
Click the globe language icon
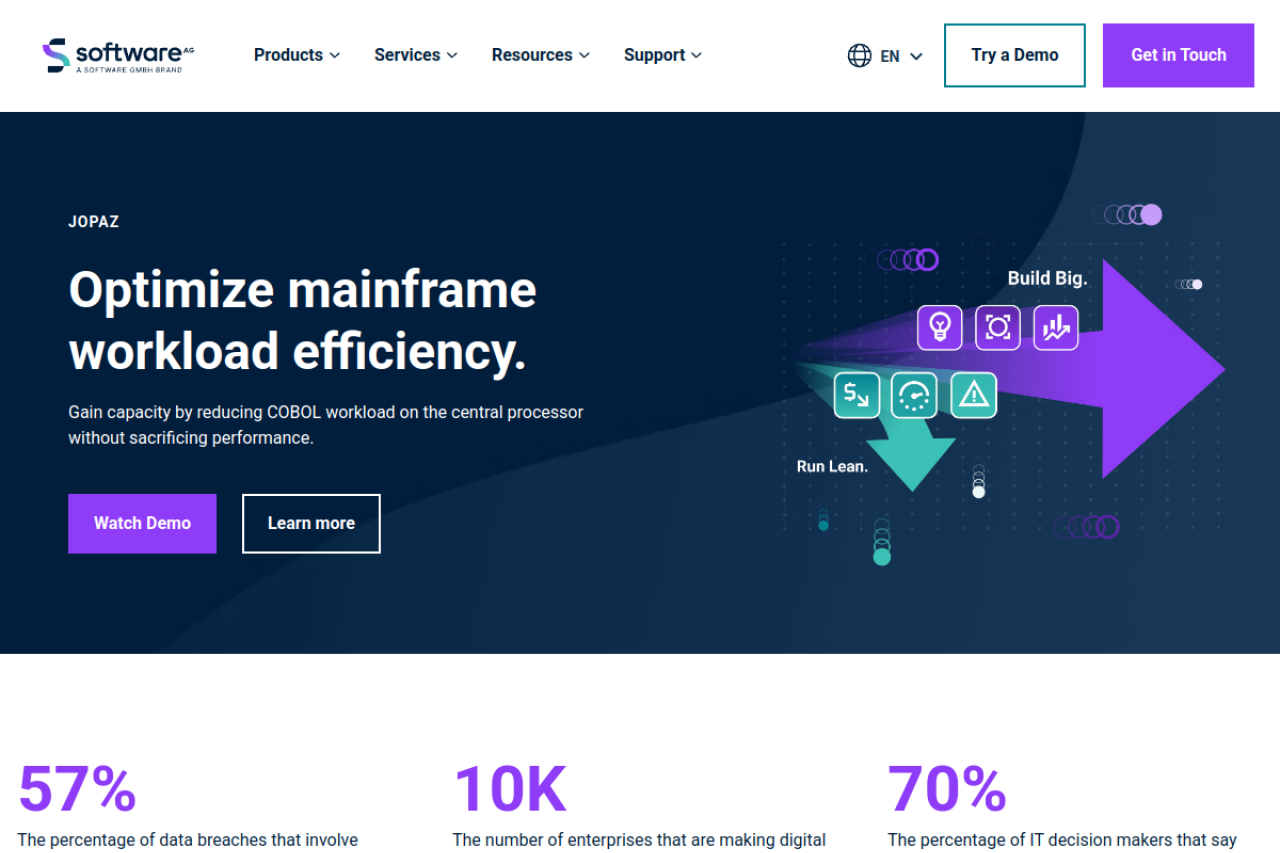(x=859, y=56)
